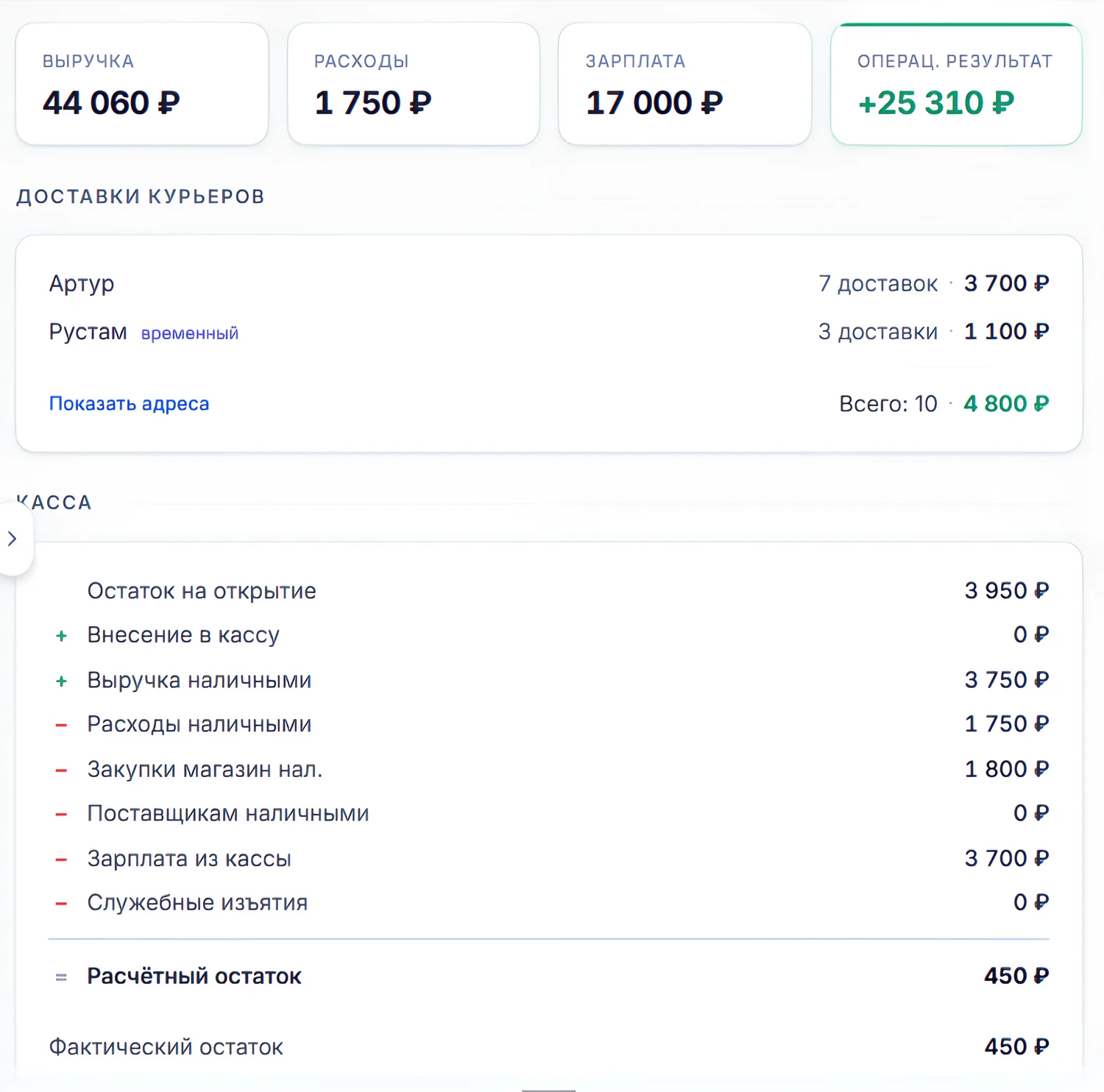Click the Всего: 10 total of 4 800 ₽

click(x=1006, y=403)
